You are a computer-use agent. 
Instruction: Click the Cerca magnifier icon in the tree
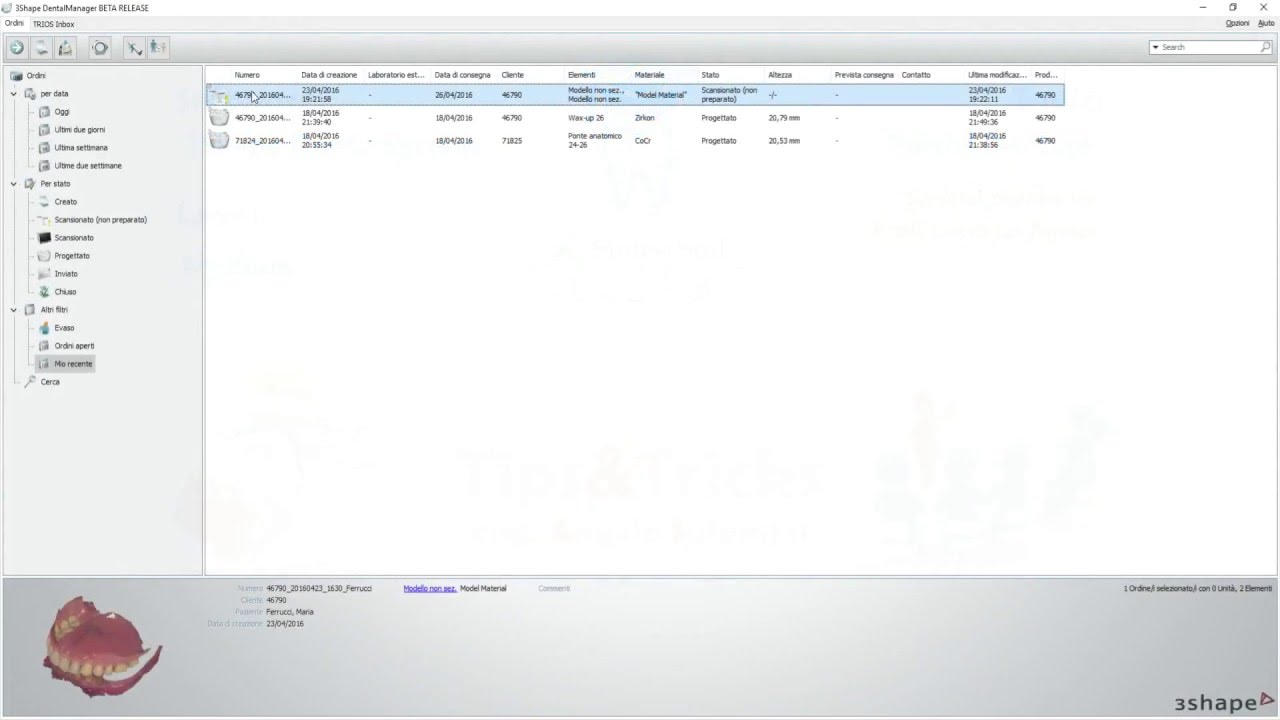coord(30,382)
